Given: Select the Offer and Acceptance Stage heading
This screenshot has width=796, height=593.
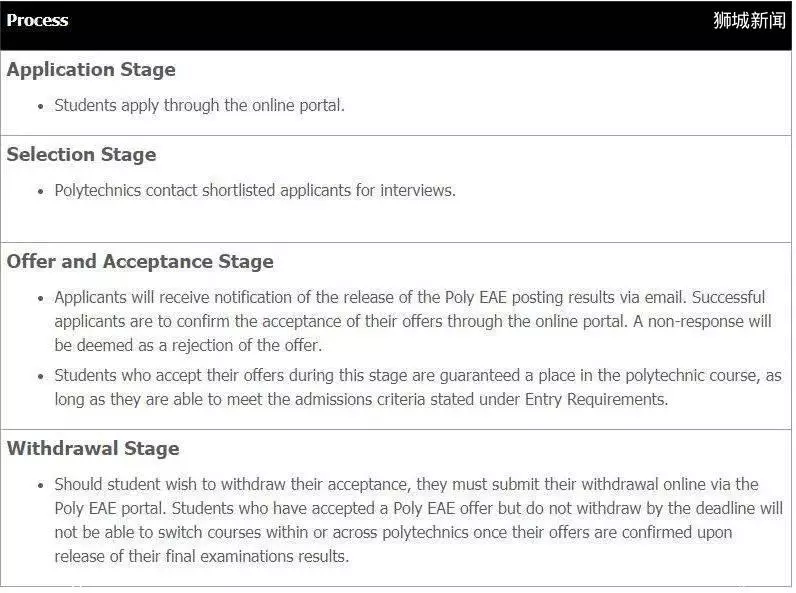Looking at the screenshot, I should [x=140, y=261].
